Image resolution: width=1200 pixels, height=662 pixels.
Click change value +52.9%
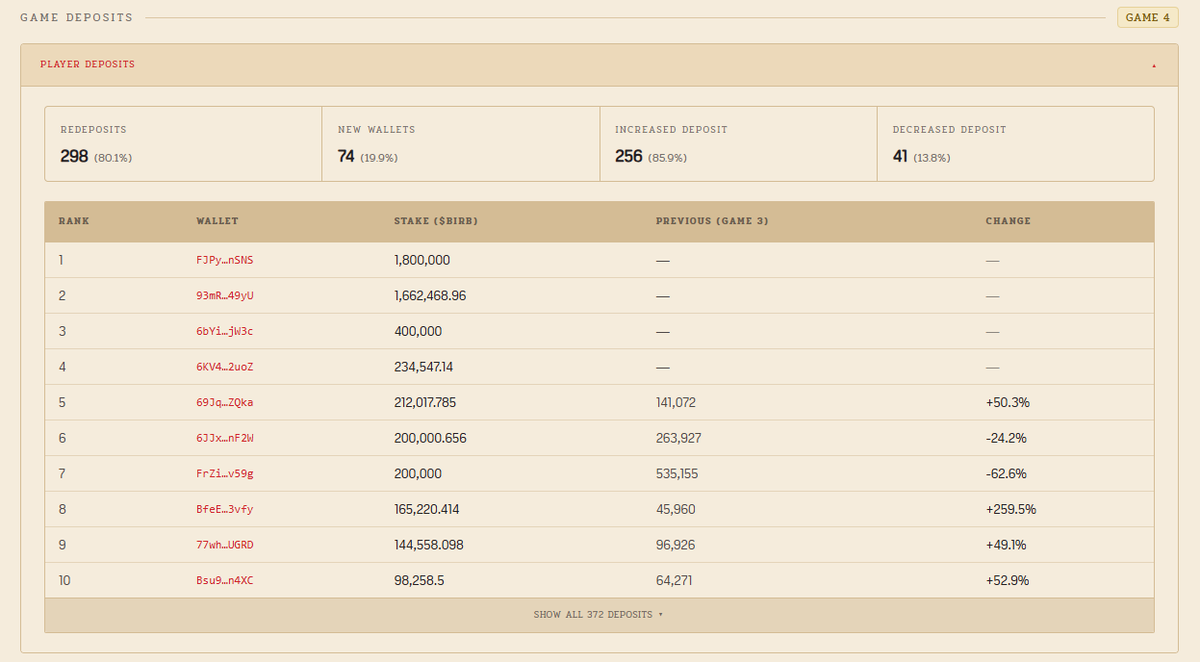click(x=1007, y=580)
